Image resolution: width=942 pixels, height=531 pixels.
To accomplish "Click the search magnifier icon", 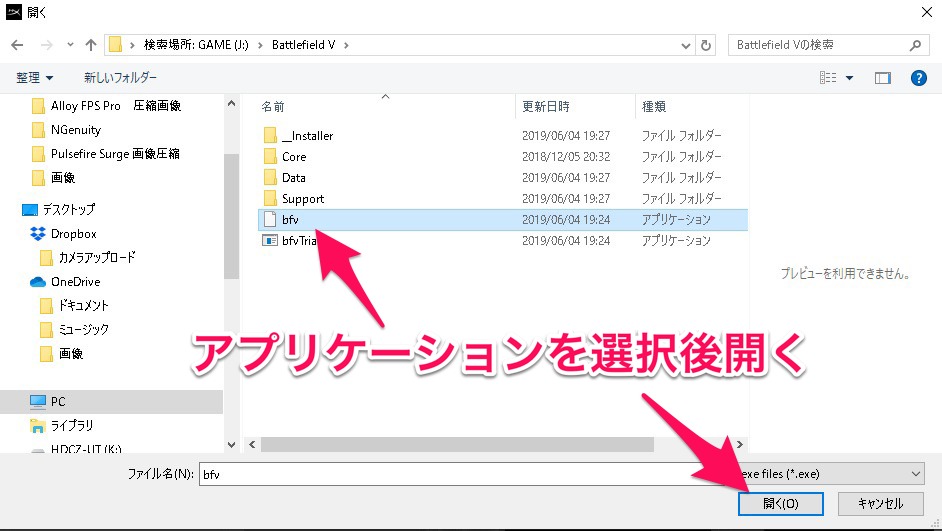I will (x=915, y=45).
